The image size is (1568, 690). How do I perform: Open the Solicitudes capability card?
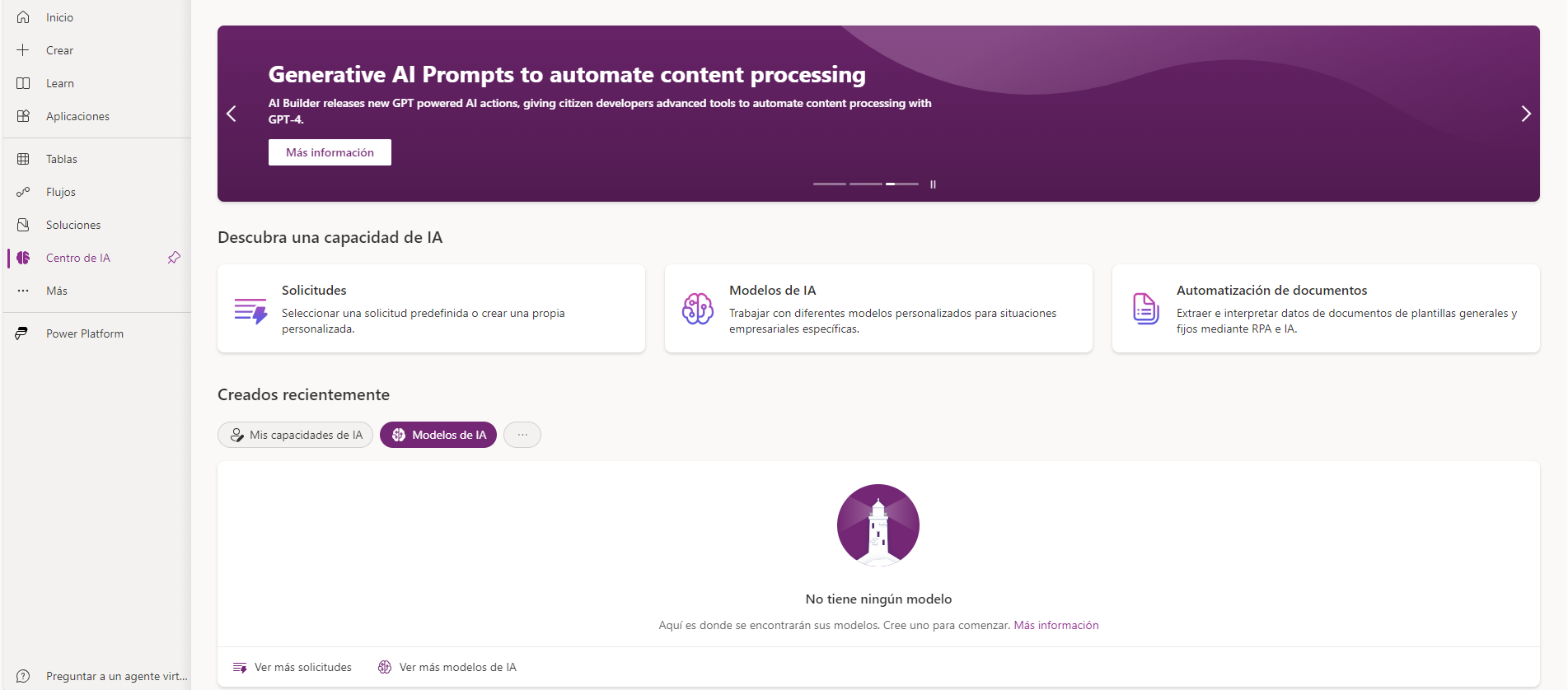click(431, 309)
